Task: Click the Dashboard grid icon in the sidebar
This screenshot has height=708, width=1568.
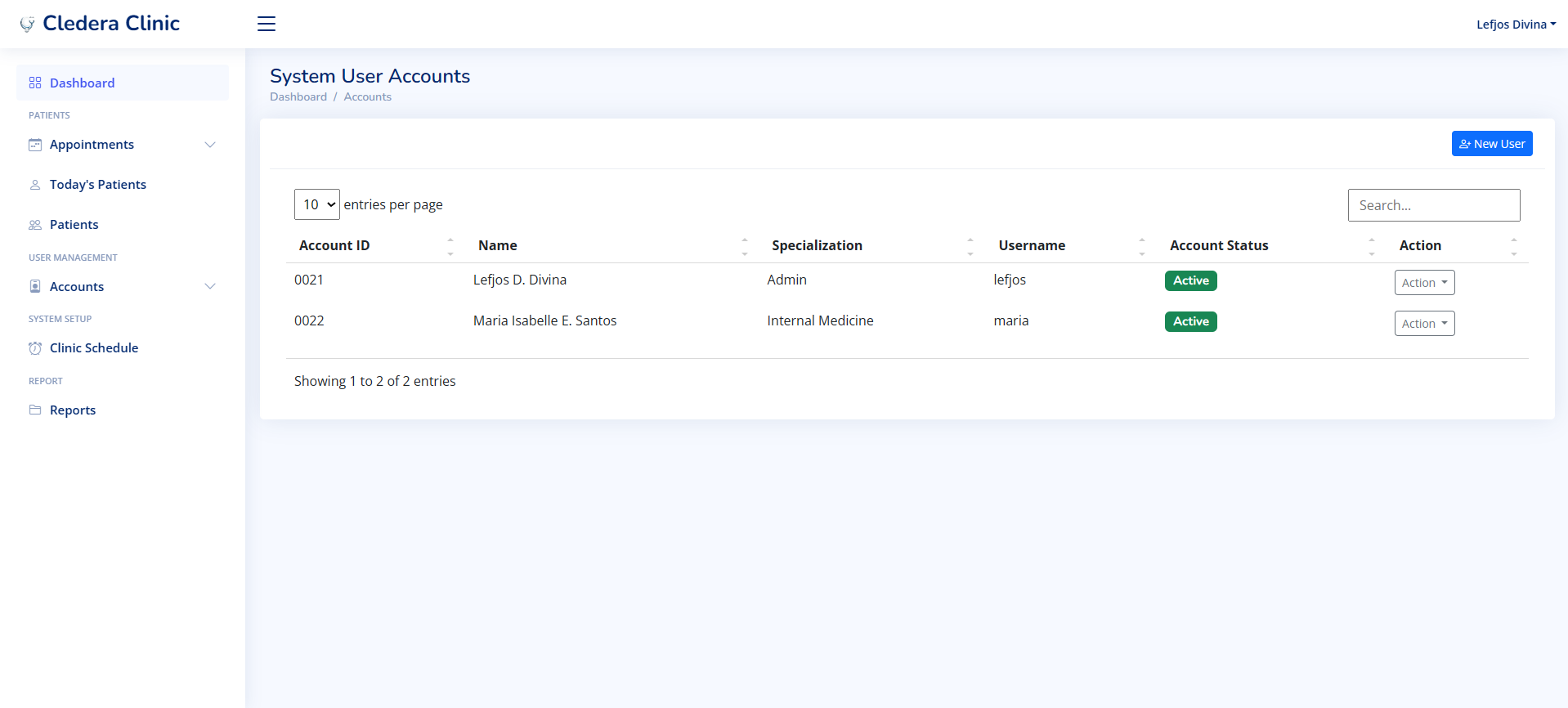Action: pos(35,83)
